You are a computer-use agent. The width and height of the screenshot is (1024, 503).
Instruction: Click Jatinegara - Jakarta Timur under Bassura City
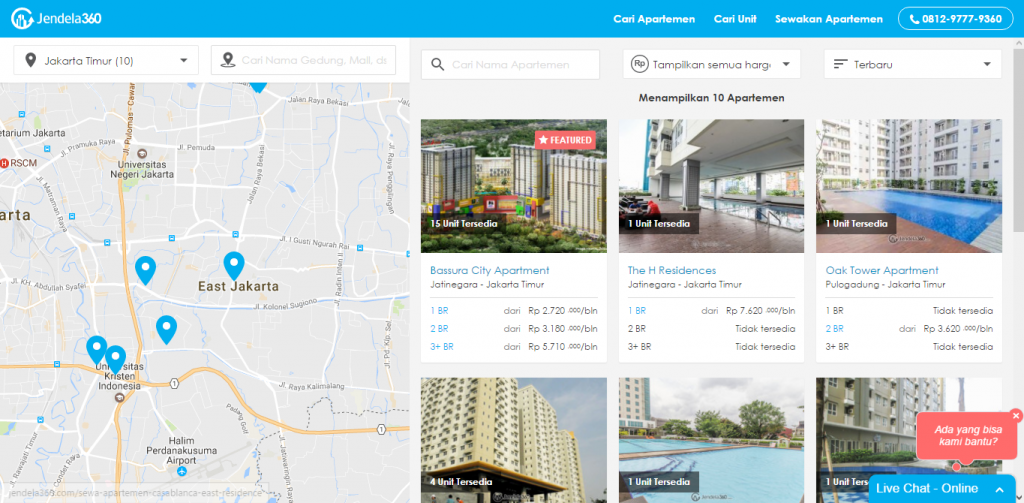pos(487,285)
